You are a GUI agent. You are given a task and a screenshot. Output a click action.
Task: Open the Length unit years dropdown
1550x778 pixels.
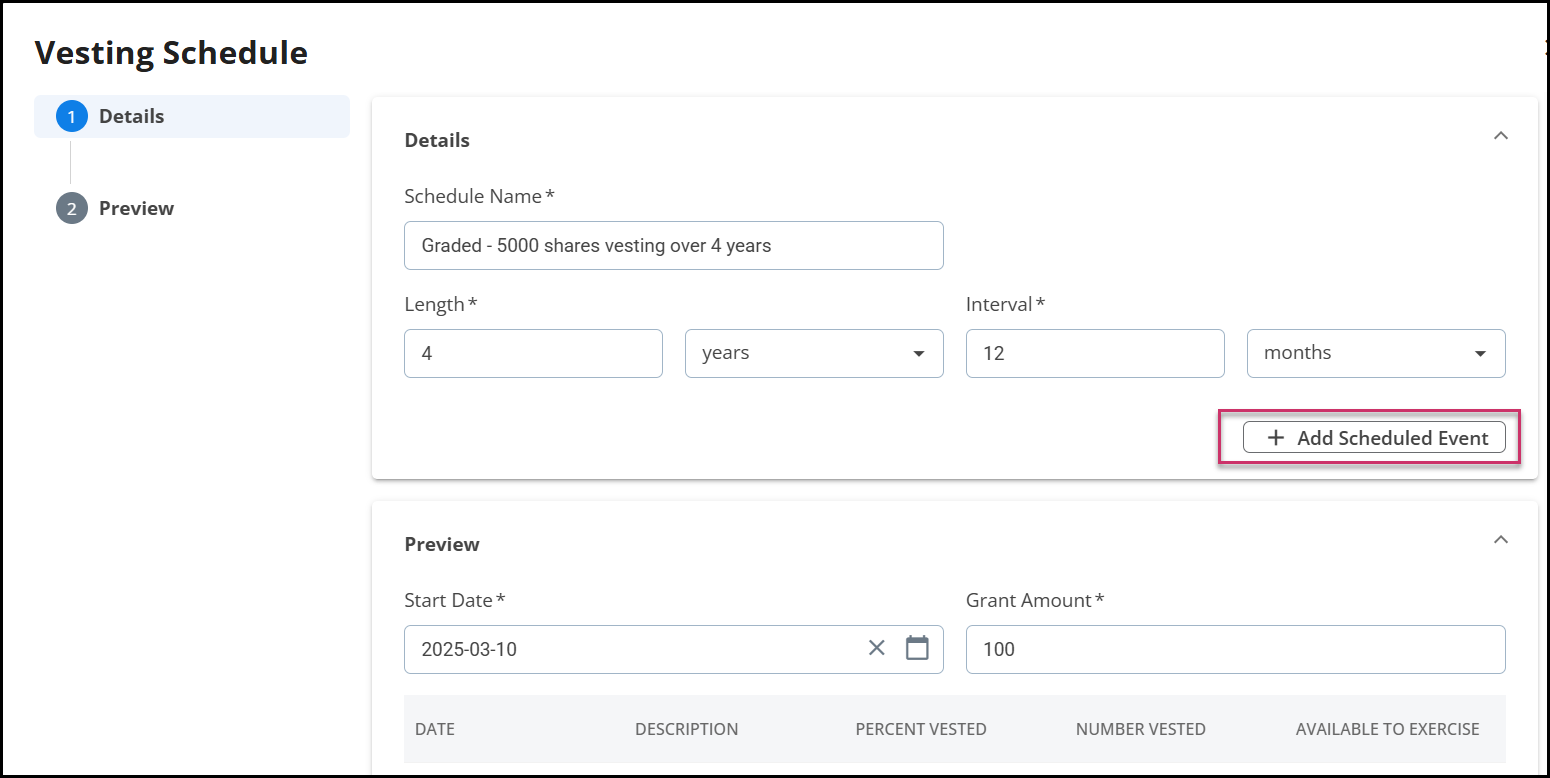pos(814,353)
